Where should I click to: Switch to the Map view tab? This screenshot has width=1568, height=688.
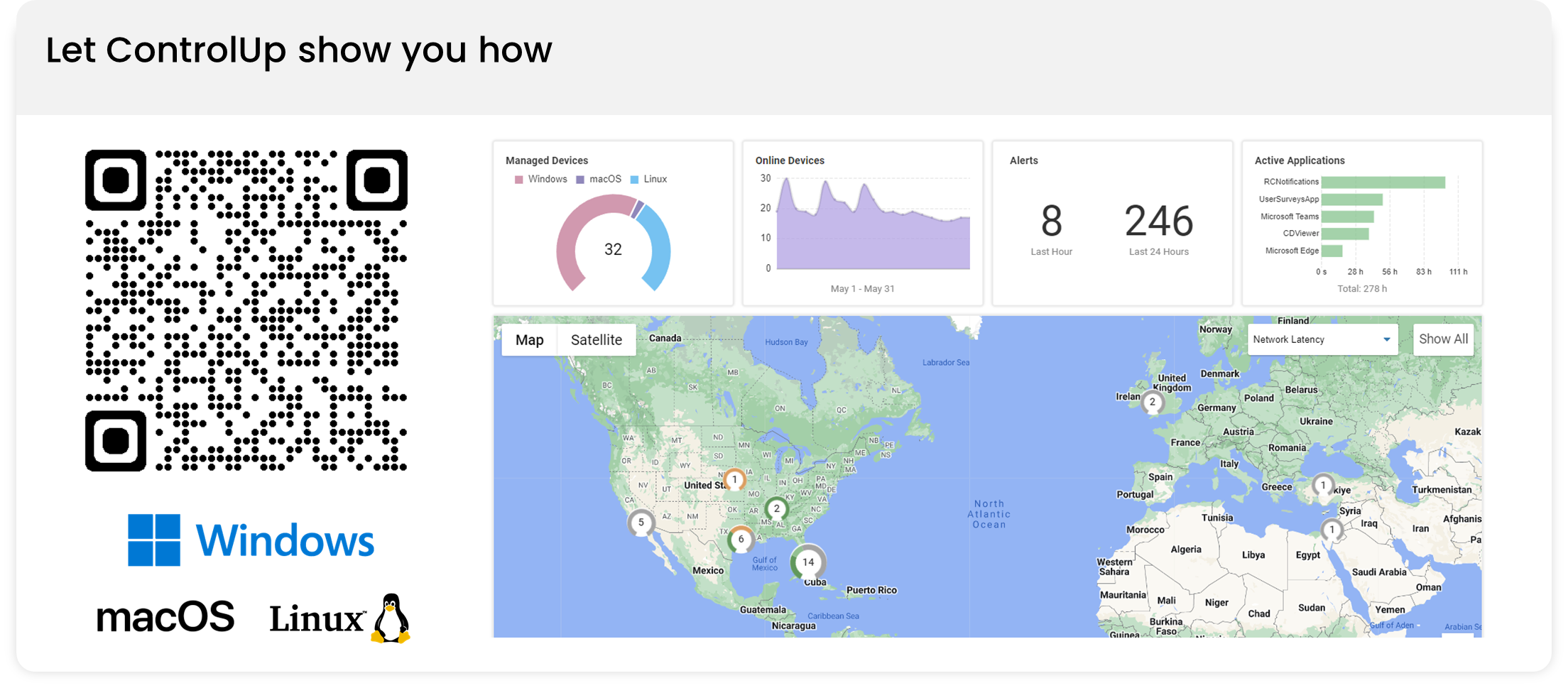point(529,339)
